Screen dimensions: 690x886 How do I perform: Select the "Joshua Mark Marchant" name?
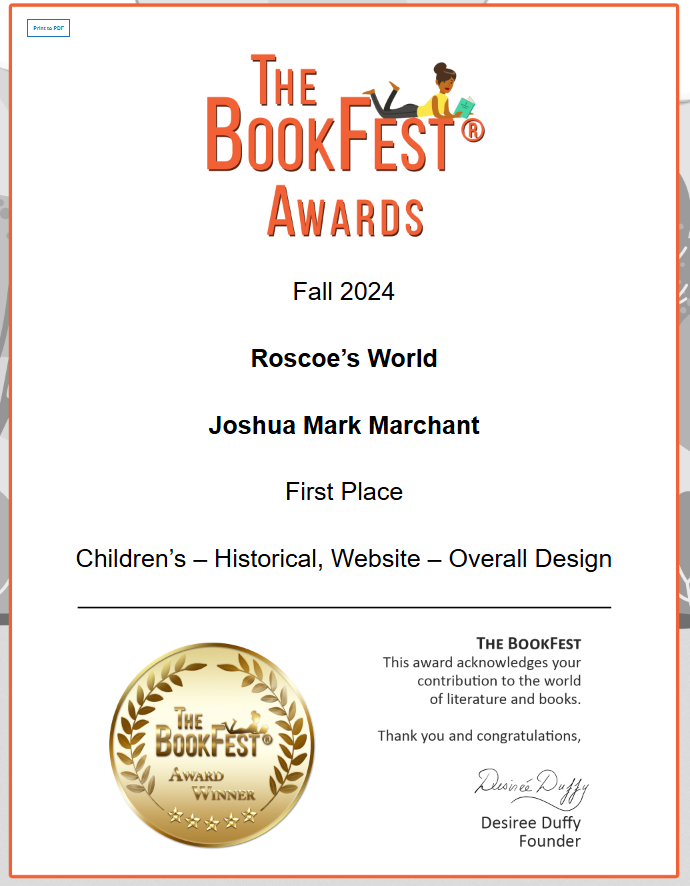click(x=344, y=425)
